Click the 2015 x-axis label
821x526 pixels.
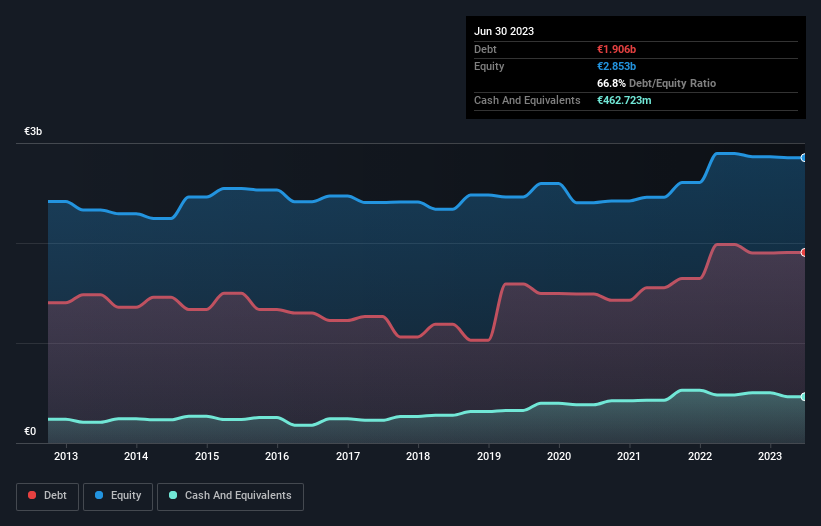point(207,457)
